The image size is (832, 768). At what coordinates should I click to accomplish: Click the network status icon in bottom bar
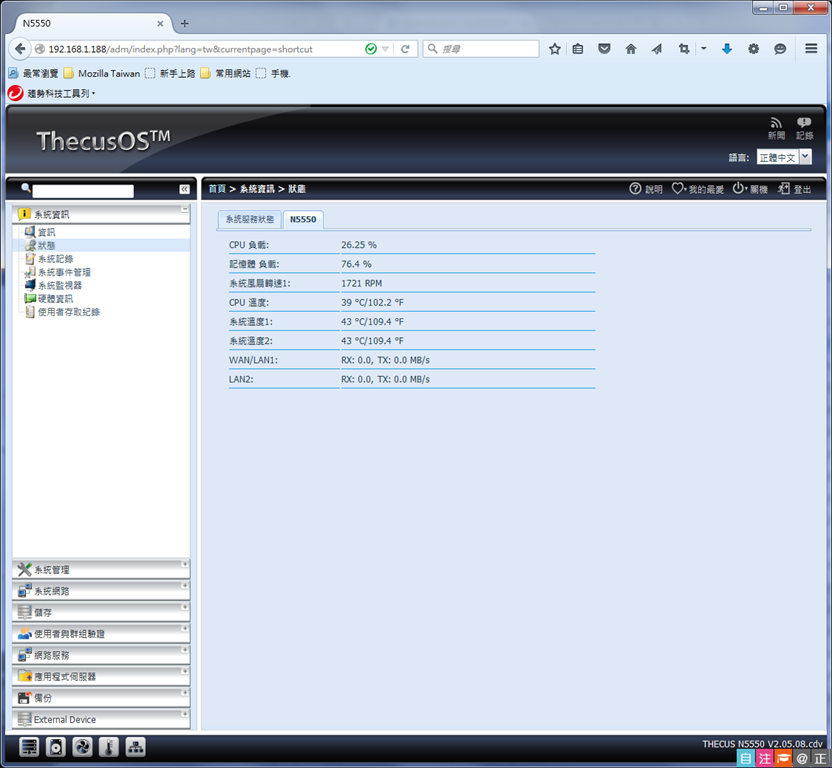click(135, 747)
